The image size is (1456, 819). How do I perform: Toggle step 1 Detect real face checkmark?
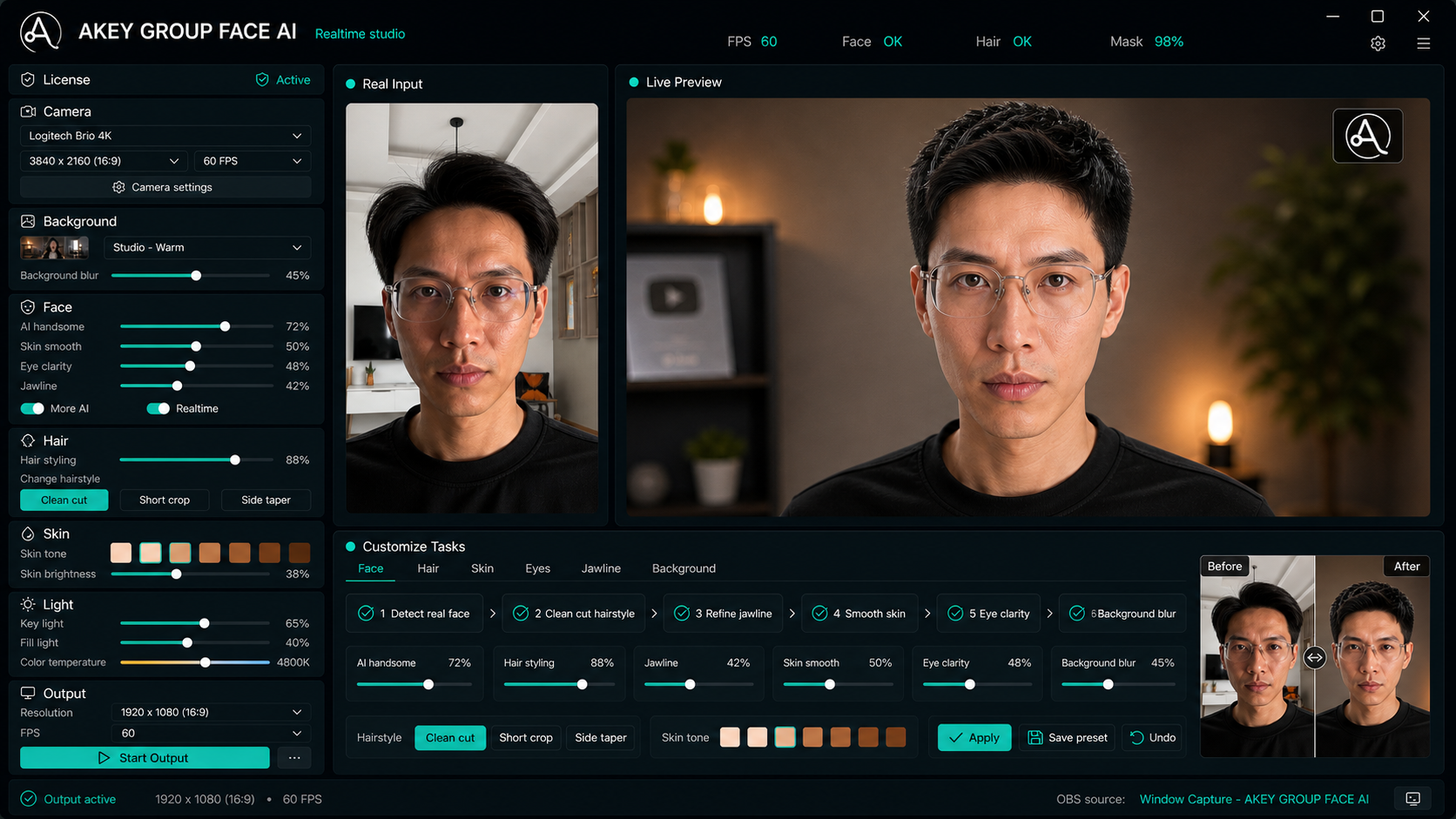(x=366, y=614)
